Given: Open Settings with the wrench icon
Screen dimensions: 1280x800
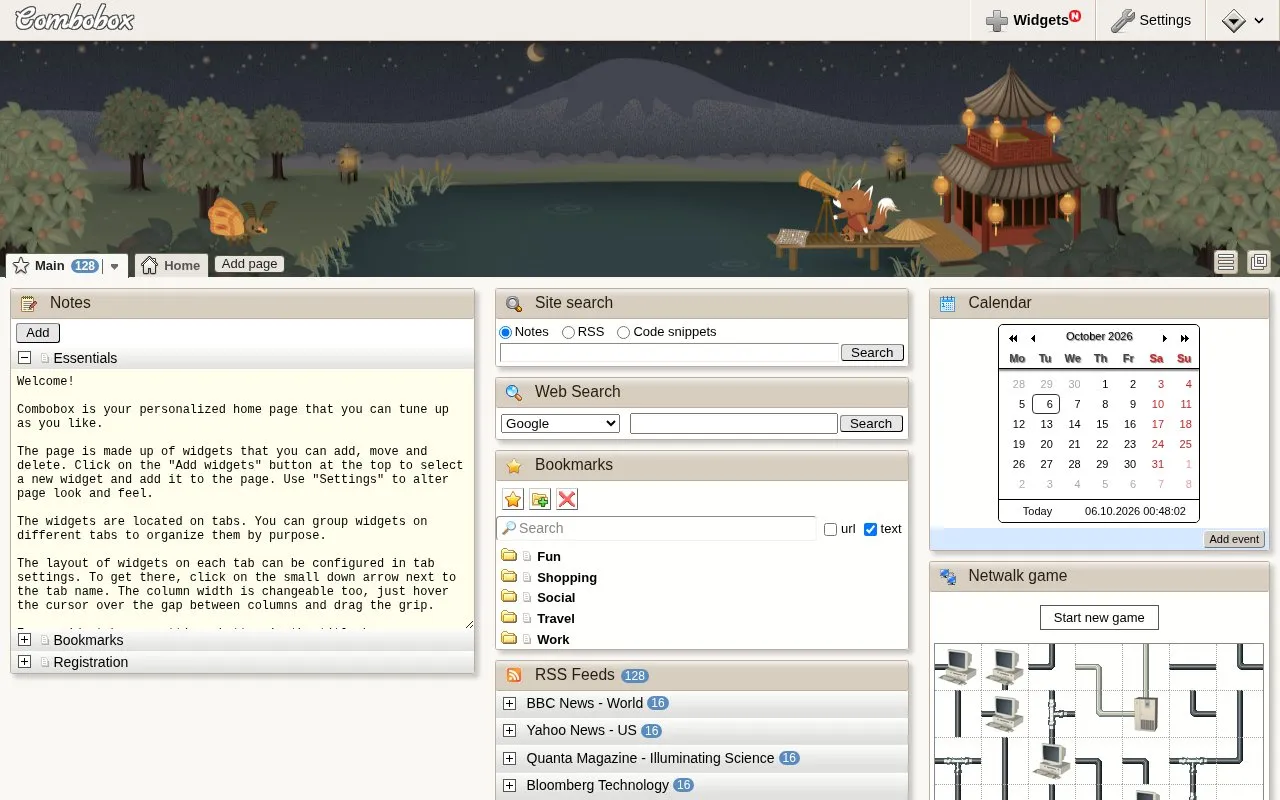Looking at the screenshot, I should pyautogui.click(x=1150, y=20).
